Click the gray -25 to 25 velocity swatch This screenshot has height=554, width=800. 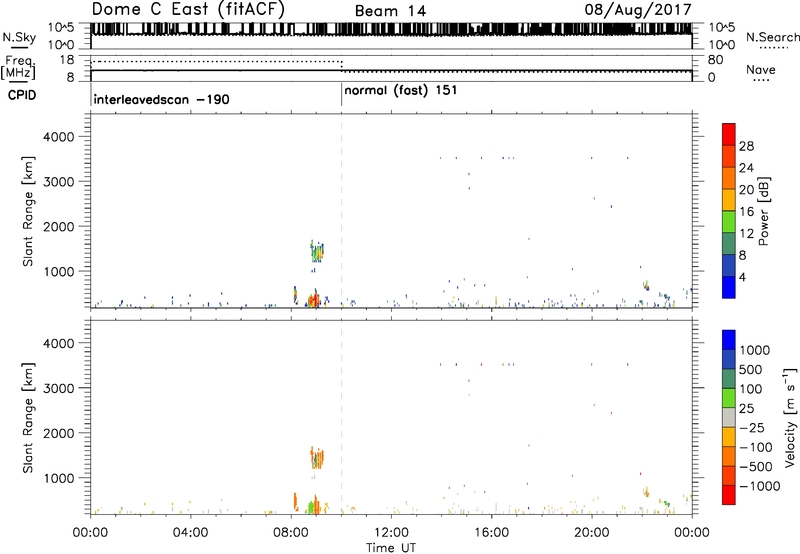(729, 417)
